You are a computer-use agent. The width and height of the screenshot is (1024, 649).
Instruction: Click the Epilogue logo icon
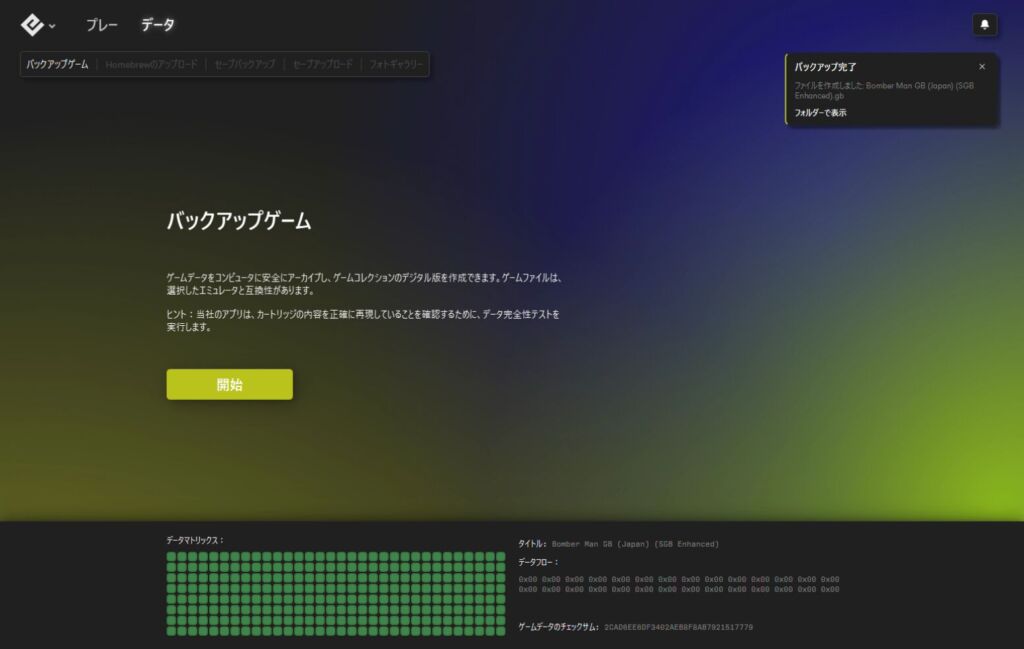click(x=32, y=24)
